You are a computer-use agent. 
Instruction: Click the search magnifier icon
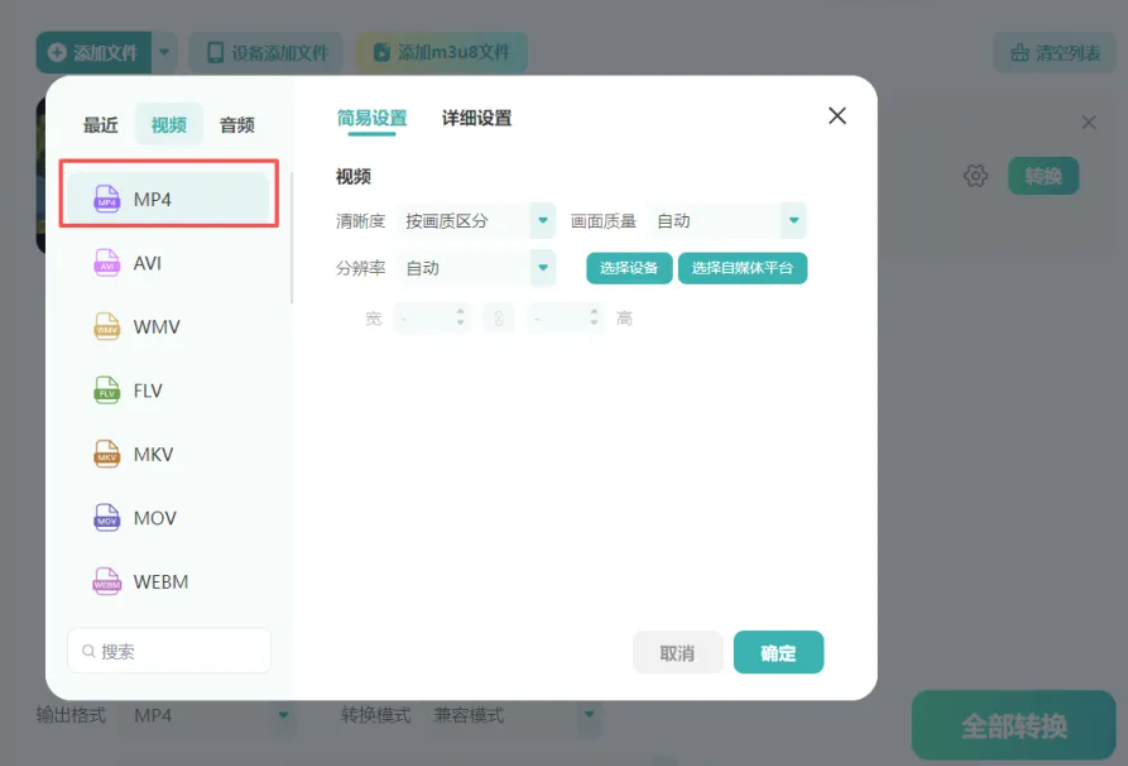click(x=88, y=651)
